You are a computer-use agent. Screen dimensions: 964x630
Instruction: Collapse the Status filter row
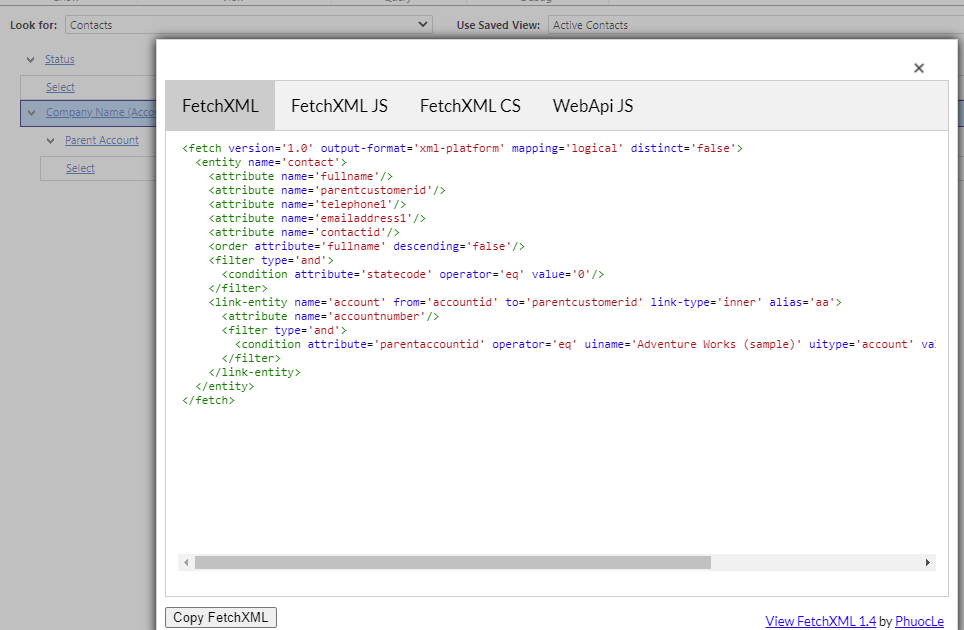tap(31, 59)
